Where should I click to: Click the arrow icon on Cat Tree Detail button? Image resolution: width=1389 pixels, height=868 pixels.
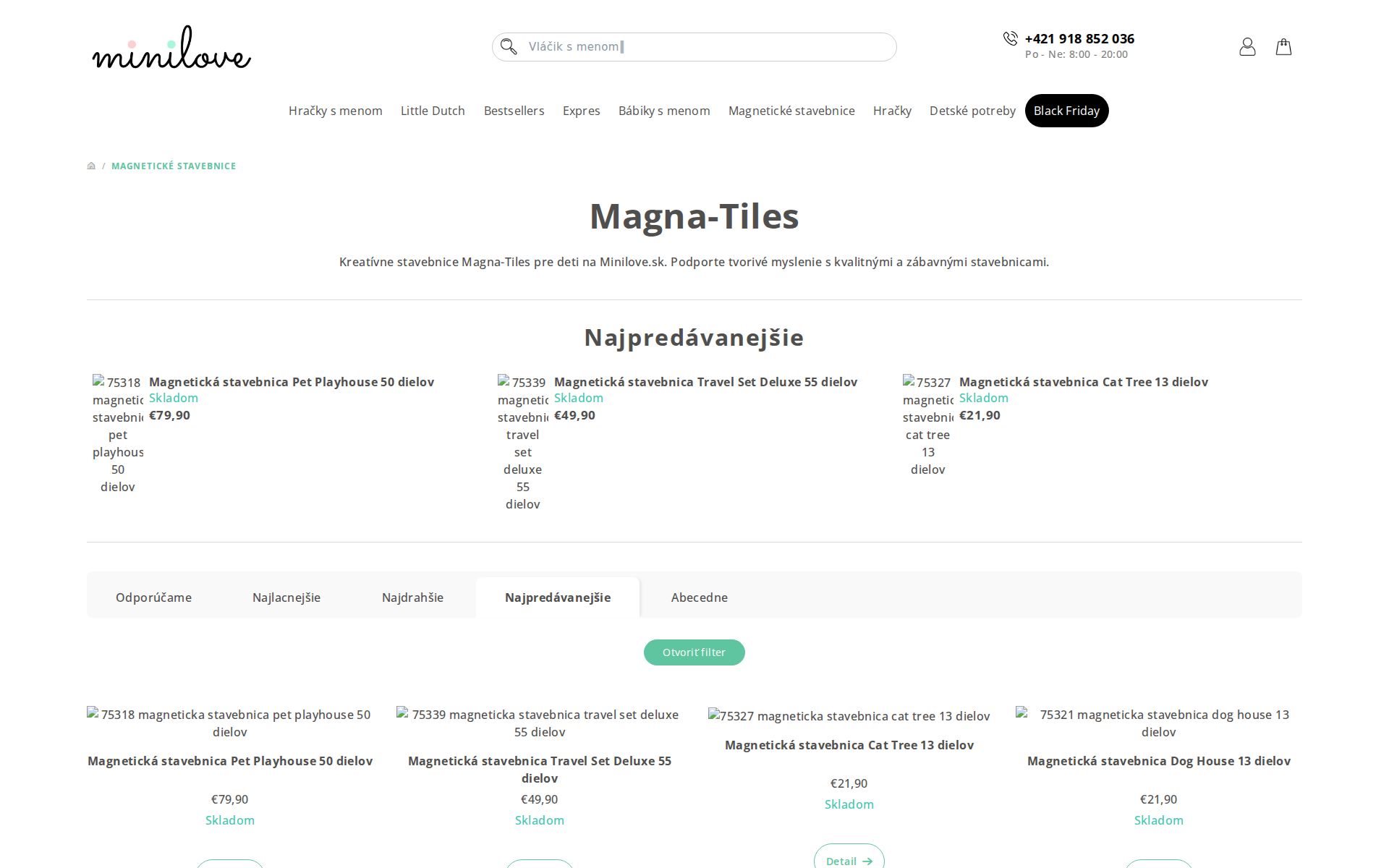pos(868,861)
